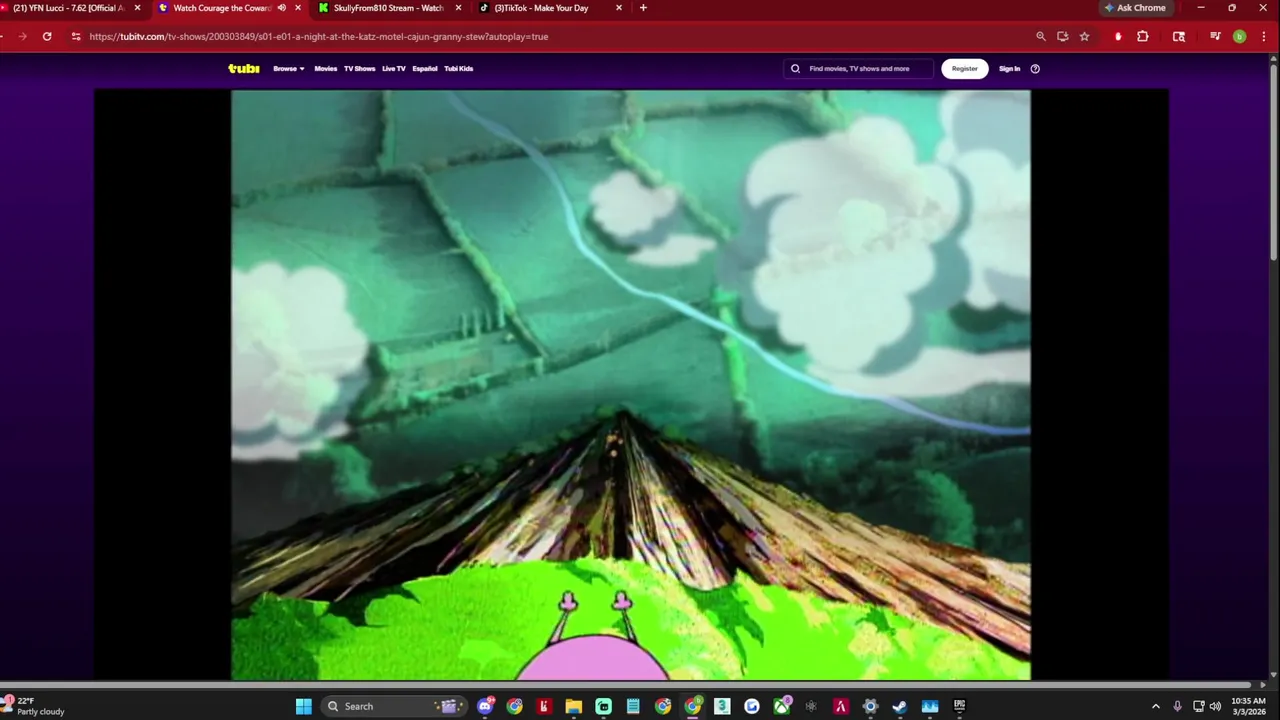Focus the Find movies, TV shows search box
The height and width of the screenshot is (720, 1280).
click(859, 69)
